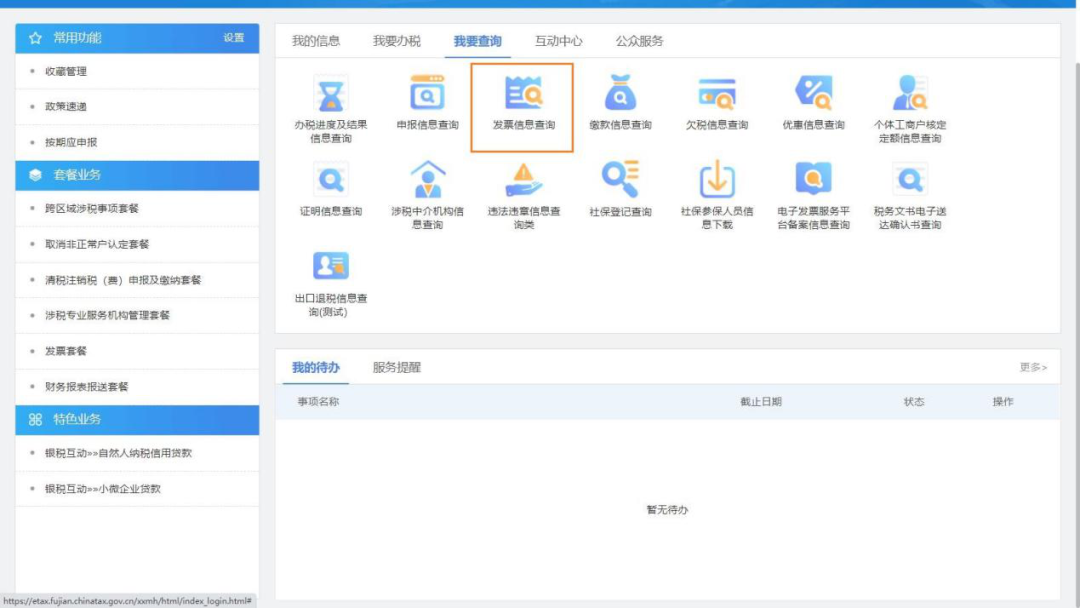The width and height of the screenshot is (1080, 608).
Task: Select the 我的待办 tab
Action: tap(315, 367)
